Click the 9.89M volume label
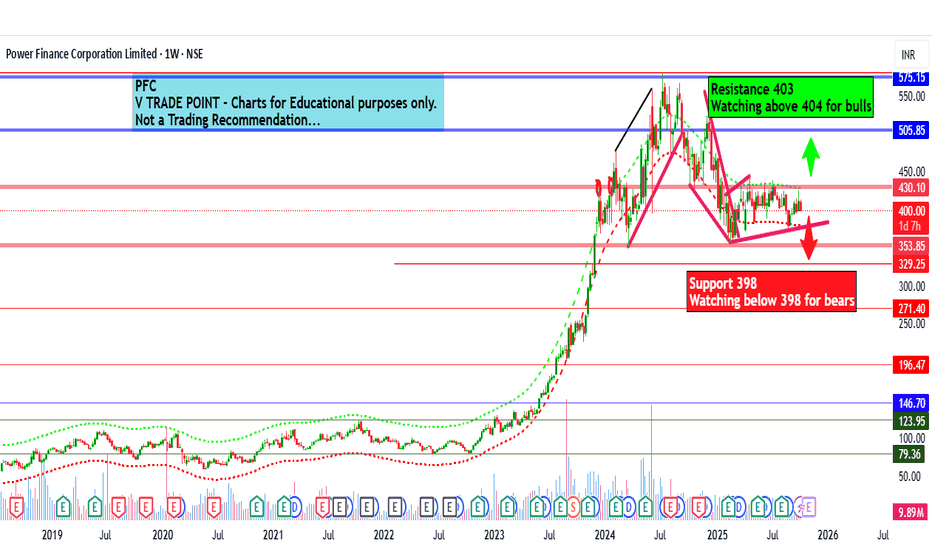The height and width of the screenshot is (550, 932). coord(911,512)
